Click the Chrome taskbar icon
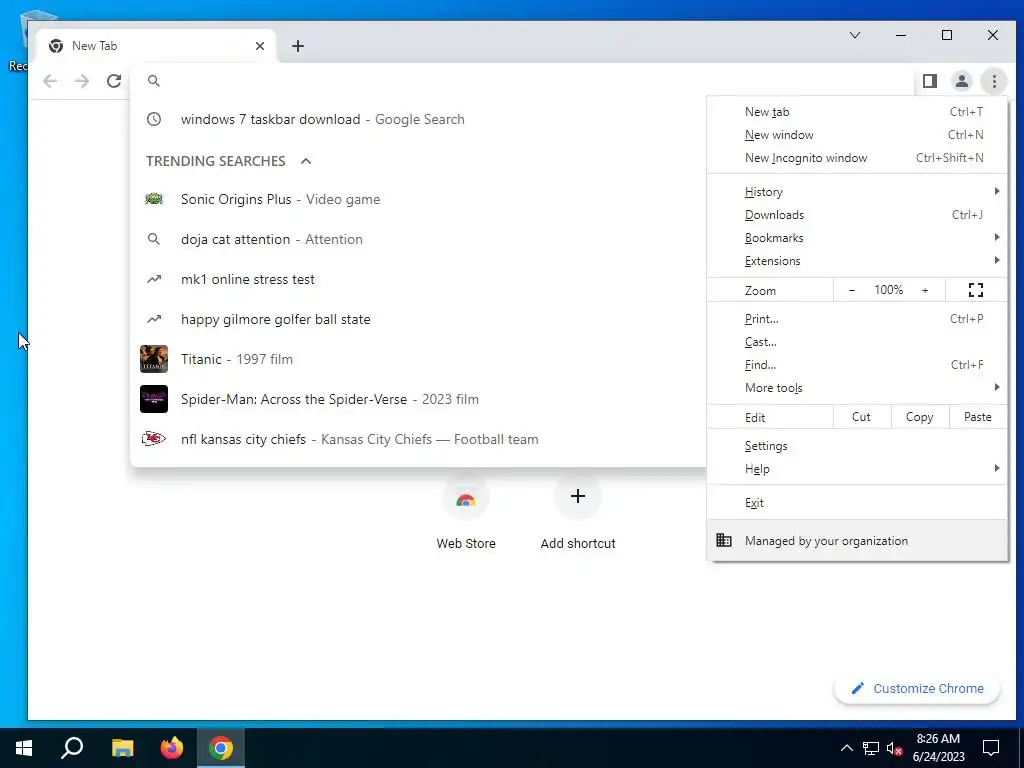The width and height of the screenshot is (1024, 768). click(221, 748)
